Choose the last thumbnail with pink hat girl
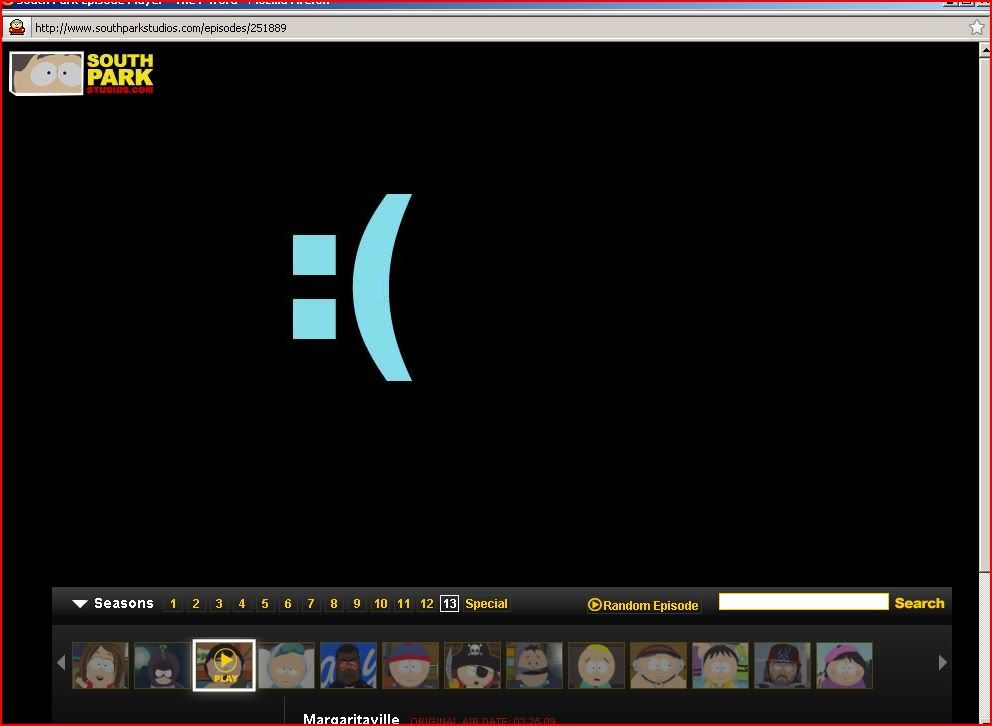992x726 pixels. click(844, 665)
